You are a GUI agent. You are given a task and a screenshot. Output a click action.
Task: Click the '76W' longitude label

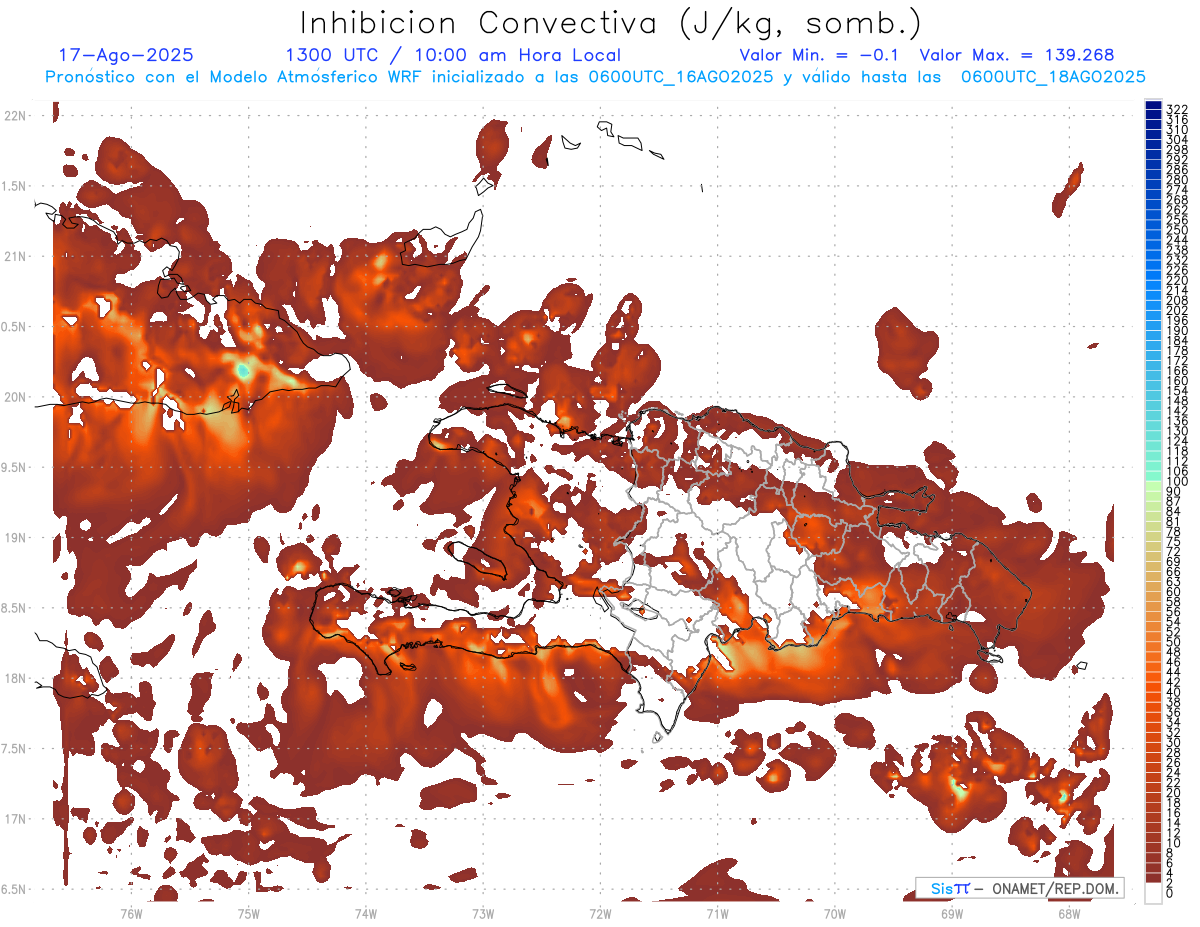click(132, 912)
